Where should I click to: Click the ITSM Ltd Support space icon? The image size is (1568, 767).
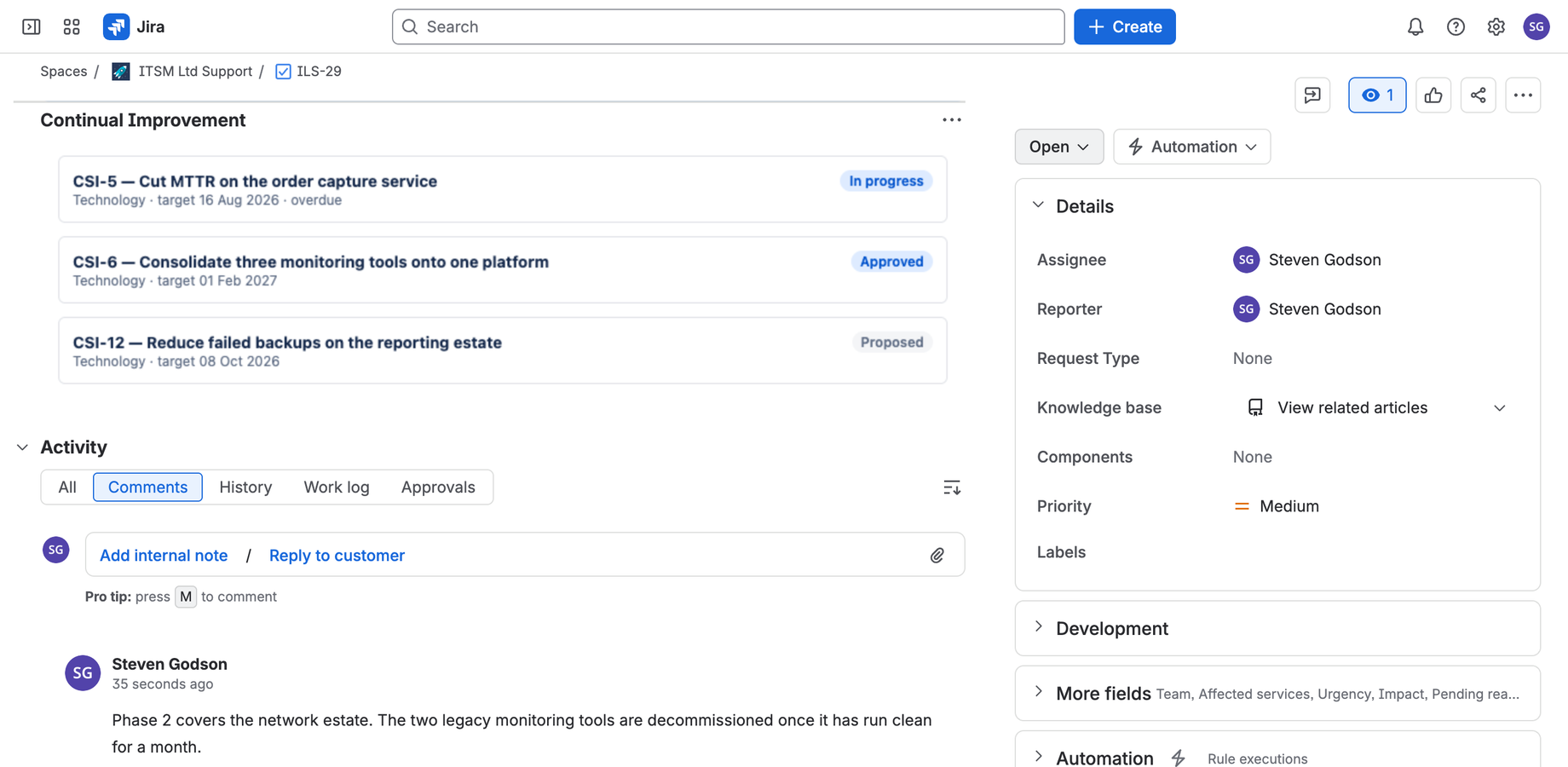(121, 72)
